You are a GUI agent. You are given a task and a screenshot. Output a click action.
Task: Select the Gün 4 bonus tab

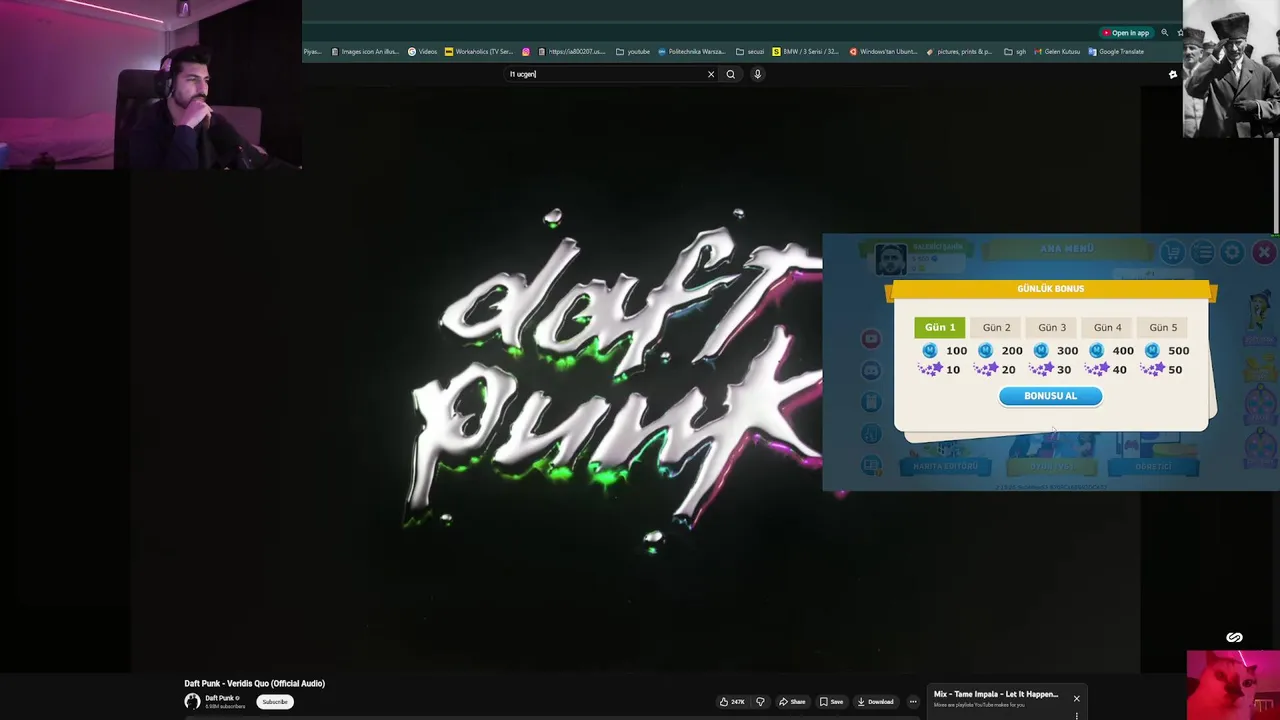[x=1107, y=327]
